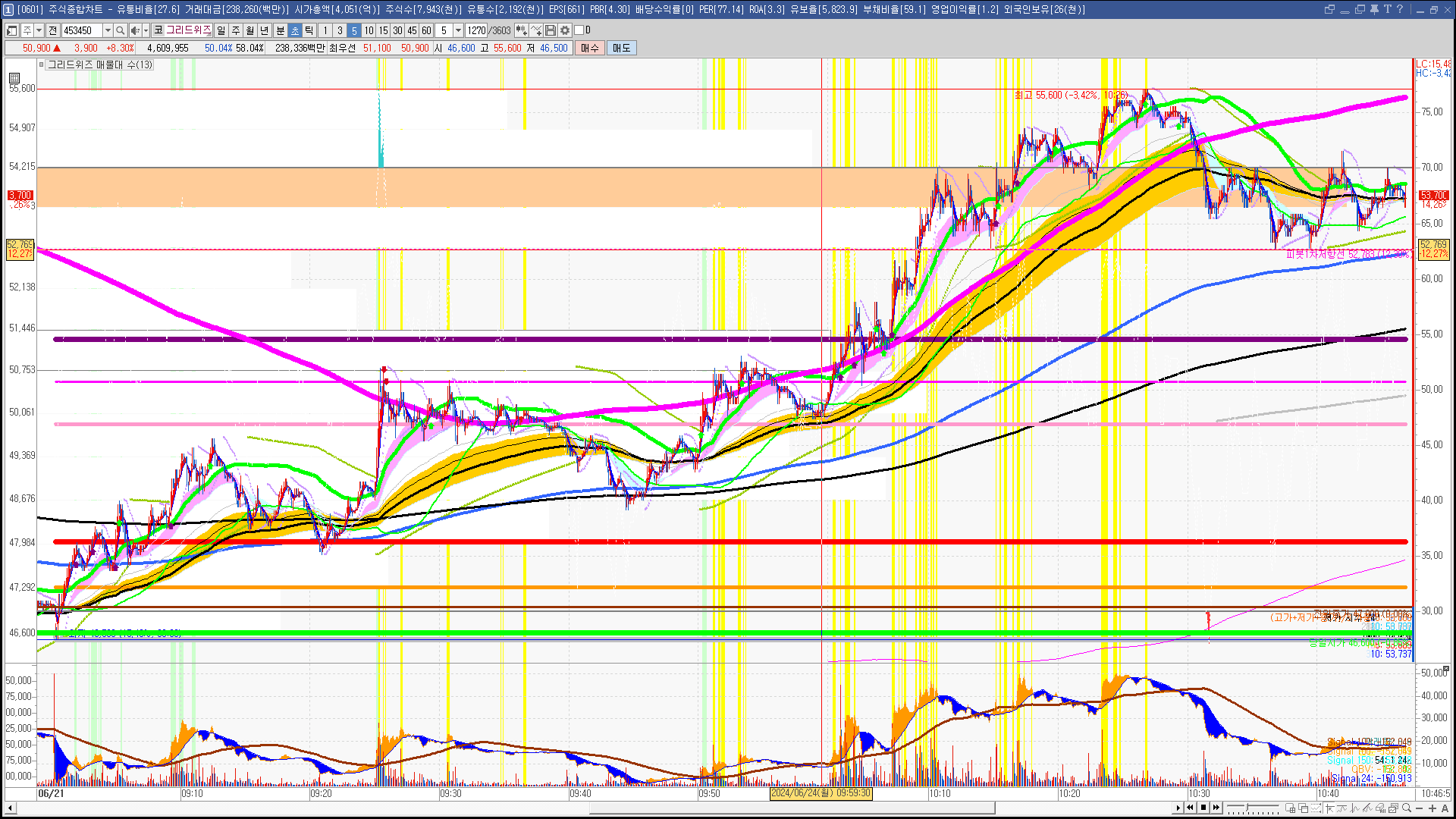
Task: Click the sound speaker icon
Action: pos(135,30)
